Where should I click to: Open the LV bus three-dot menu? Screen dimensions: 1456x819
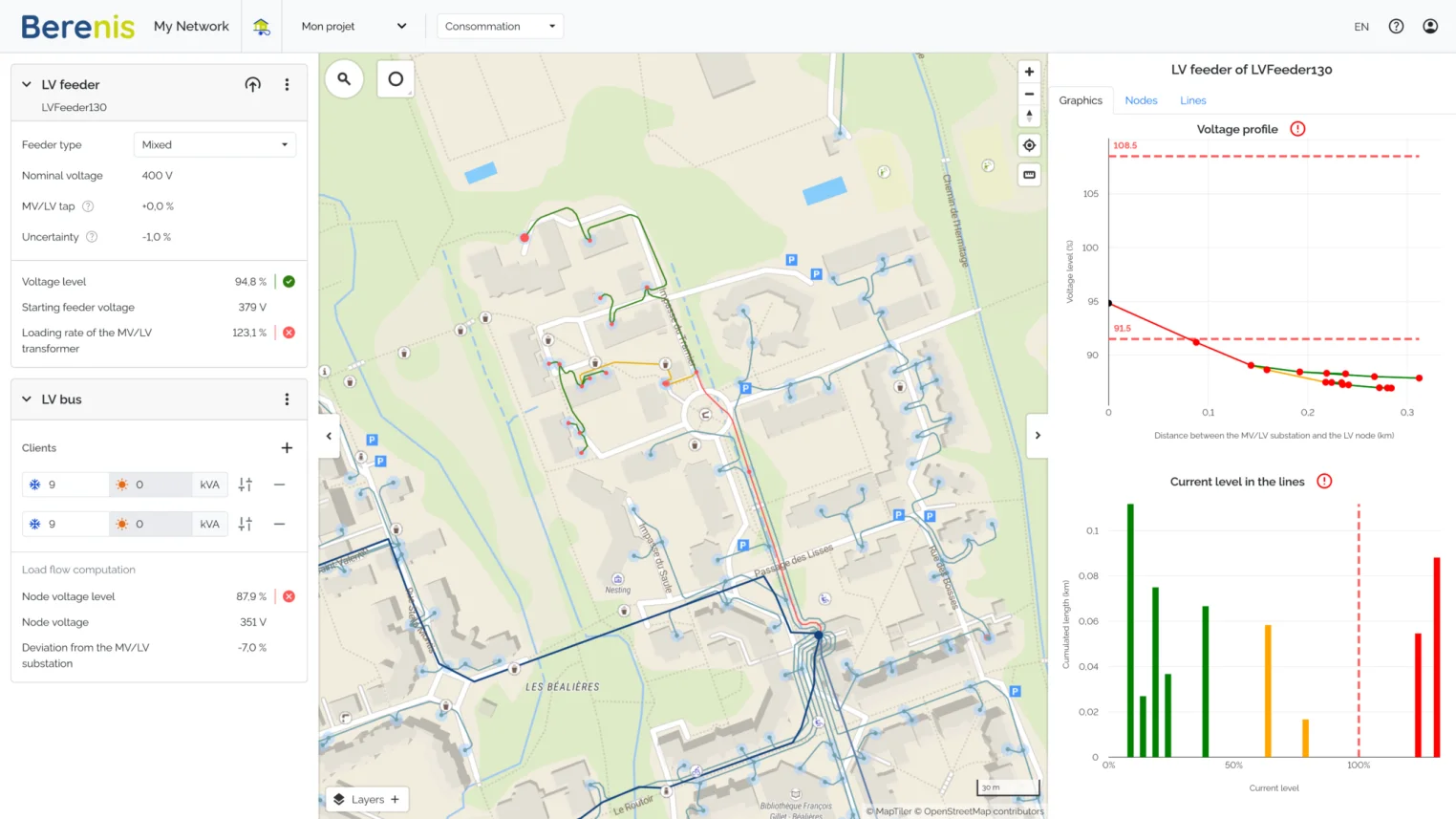tap(287, 399)
